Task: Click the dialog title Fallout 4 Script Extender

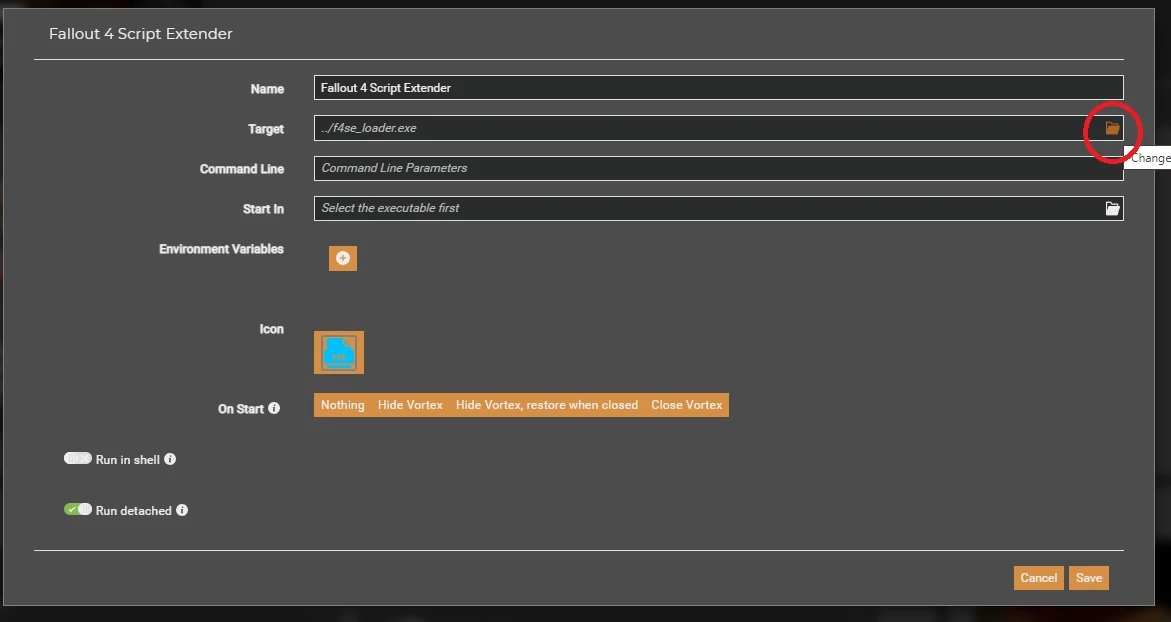Action: [x=140, y=34]
